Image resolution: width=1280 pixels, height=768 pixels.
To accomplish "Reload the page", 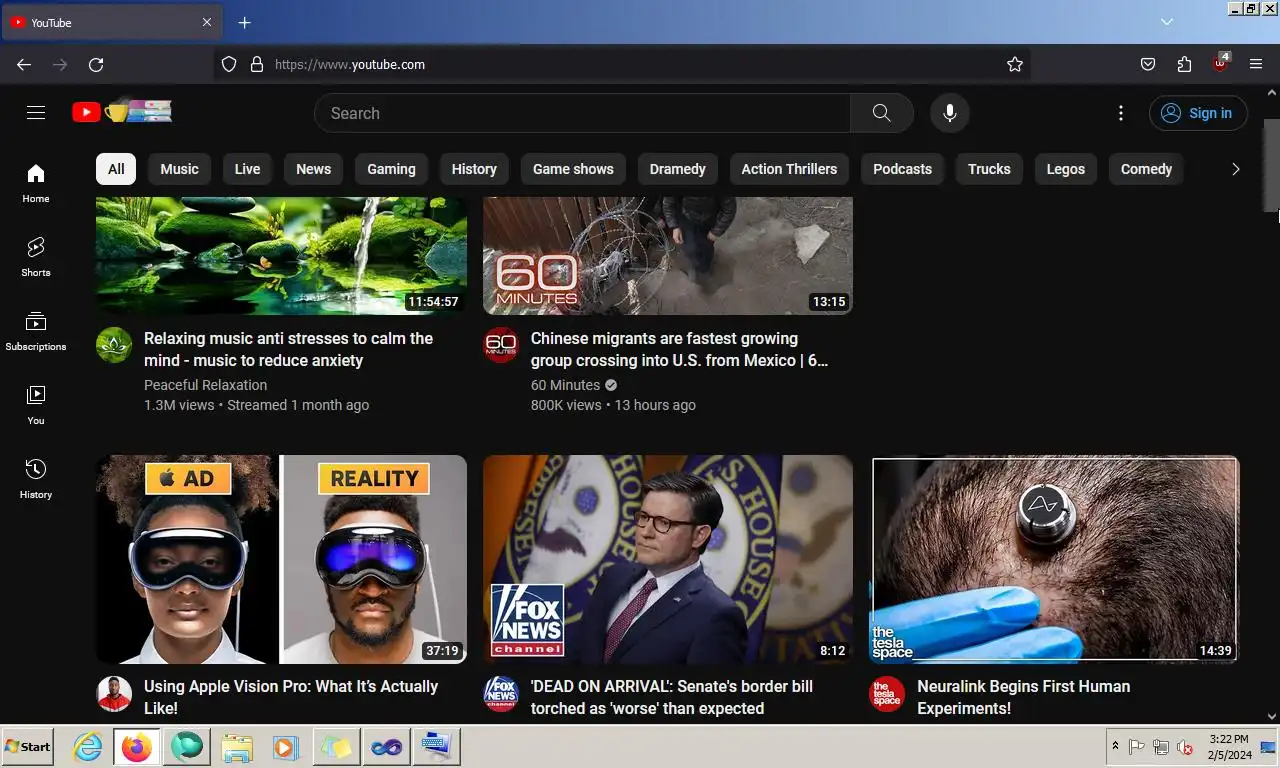I will (96, 64).
